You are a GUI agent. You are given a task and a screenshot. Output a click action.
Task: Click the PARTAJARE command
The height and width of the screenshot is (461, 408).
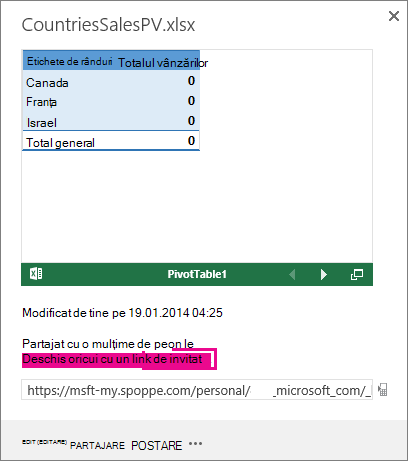[97, 445]
